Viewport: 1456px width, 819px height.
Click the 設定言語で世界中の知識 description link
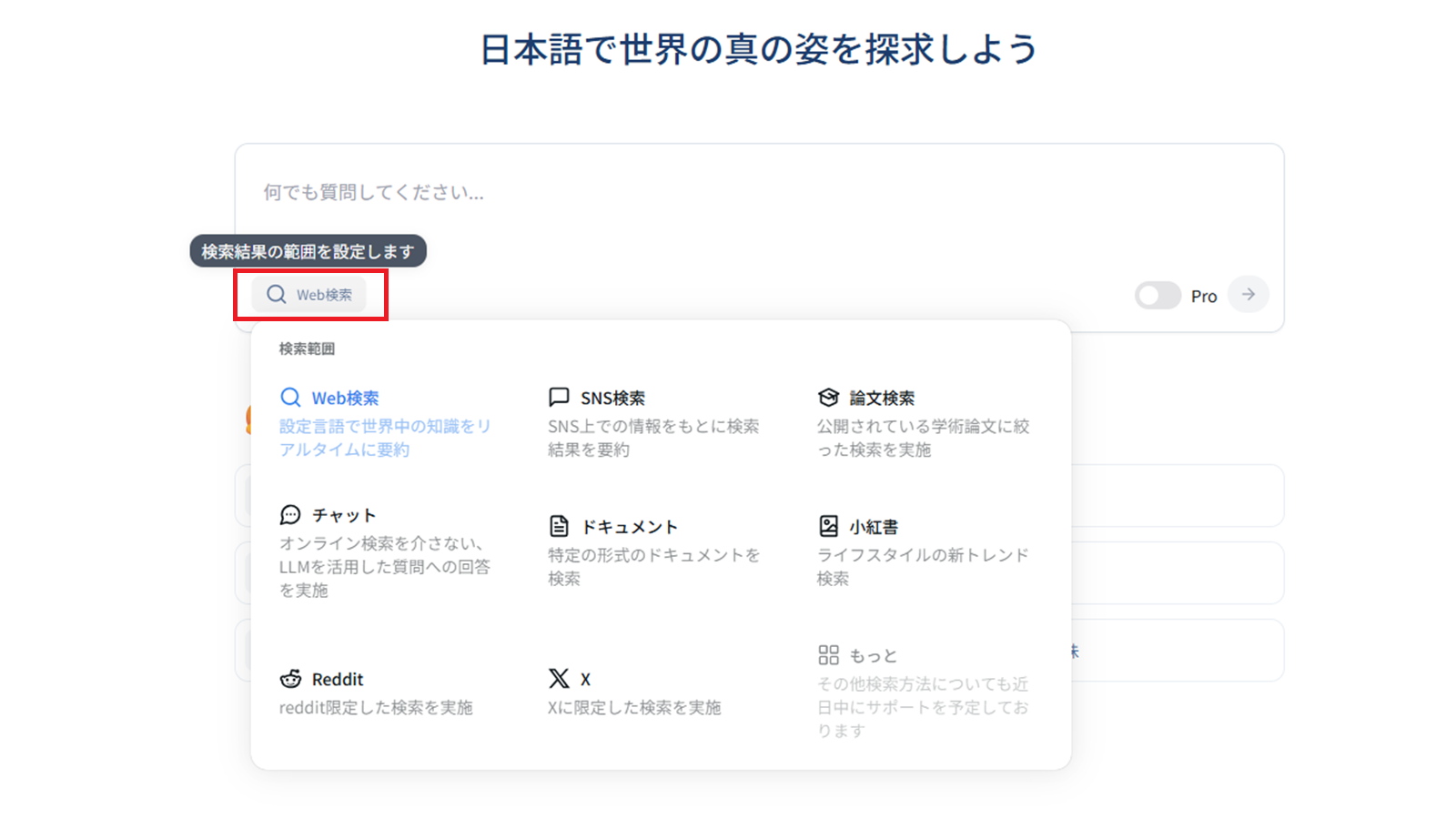(386, 438)
